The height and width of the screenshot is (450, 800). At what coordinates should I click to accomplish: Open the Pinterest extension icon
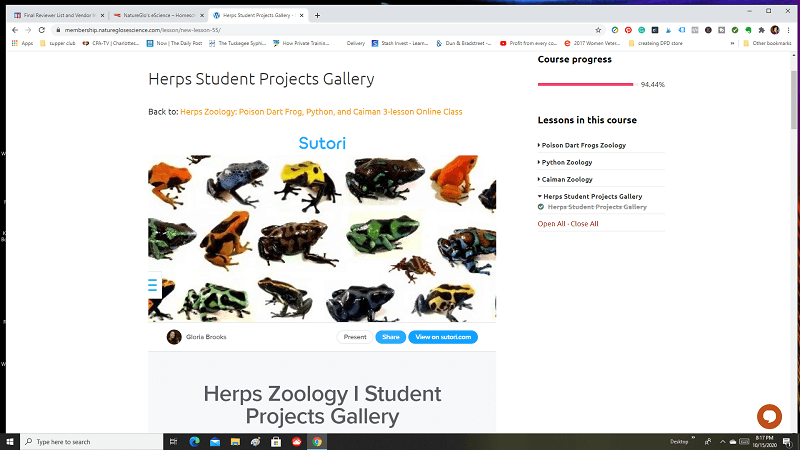click(628, 30)
